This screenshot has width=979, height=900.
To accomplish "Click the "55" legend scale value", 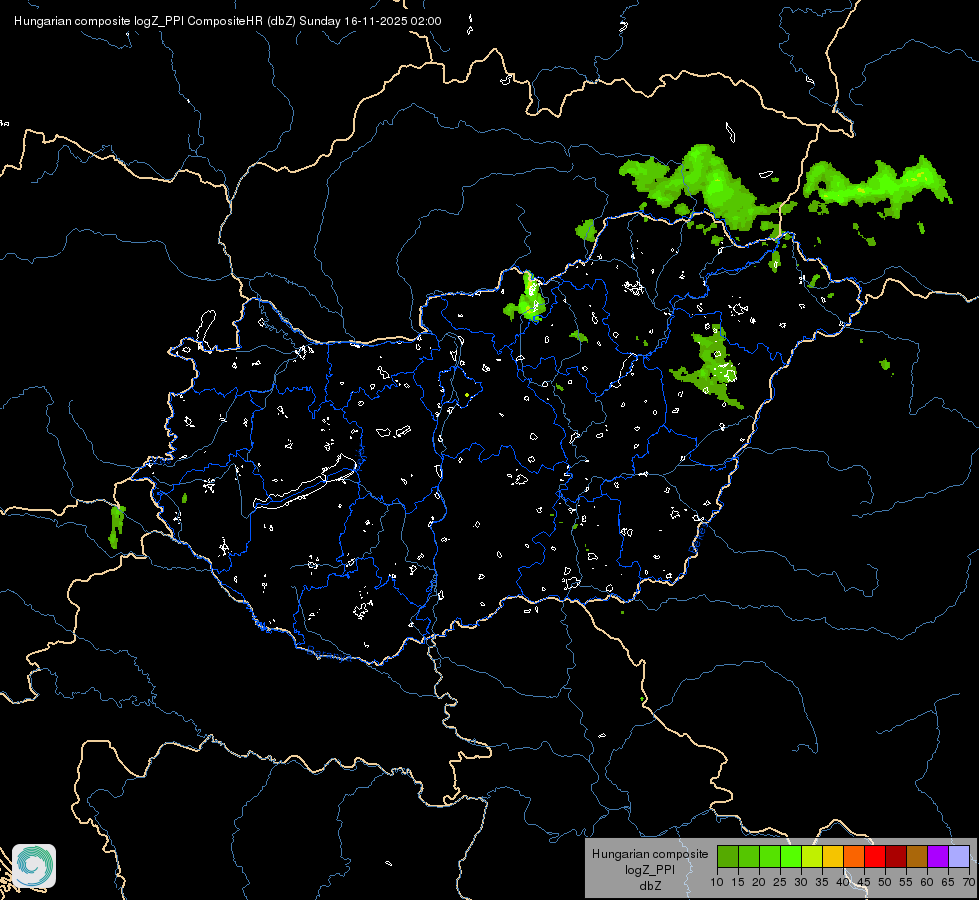I will (906, 883).
